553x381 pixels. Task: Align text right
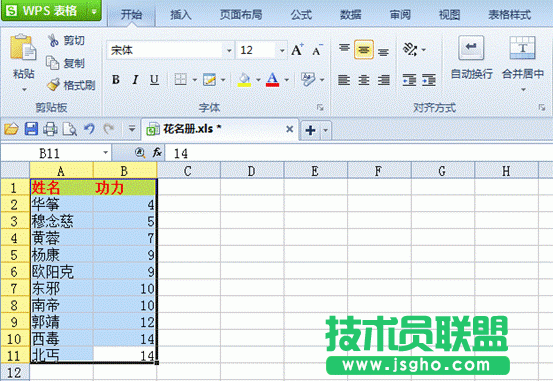[384, 80]
